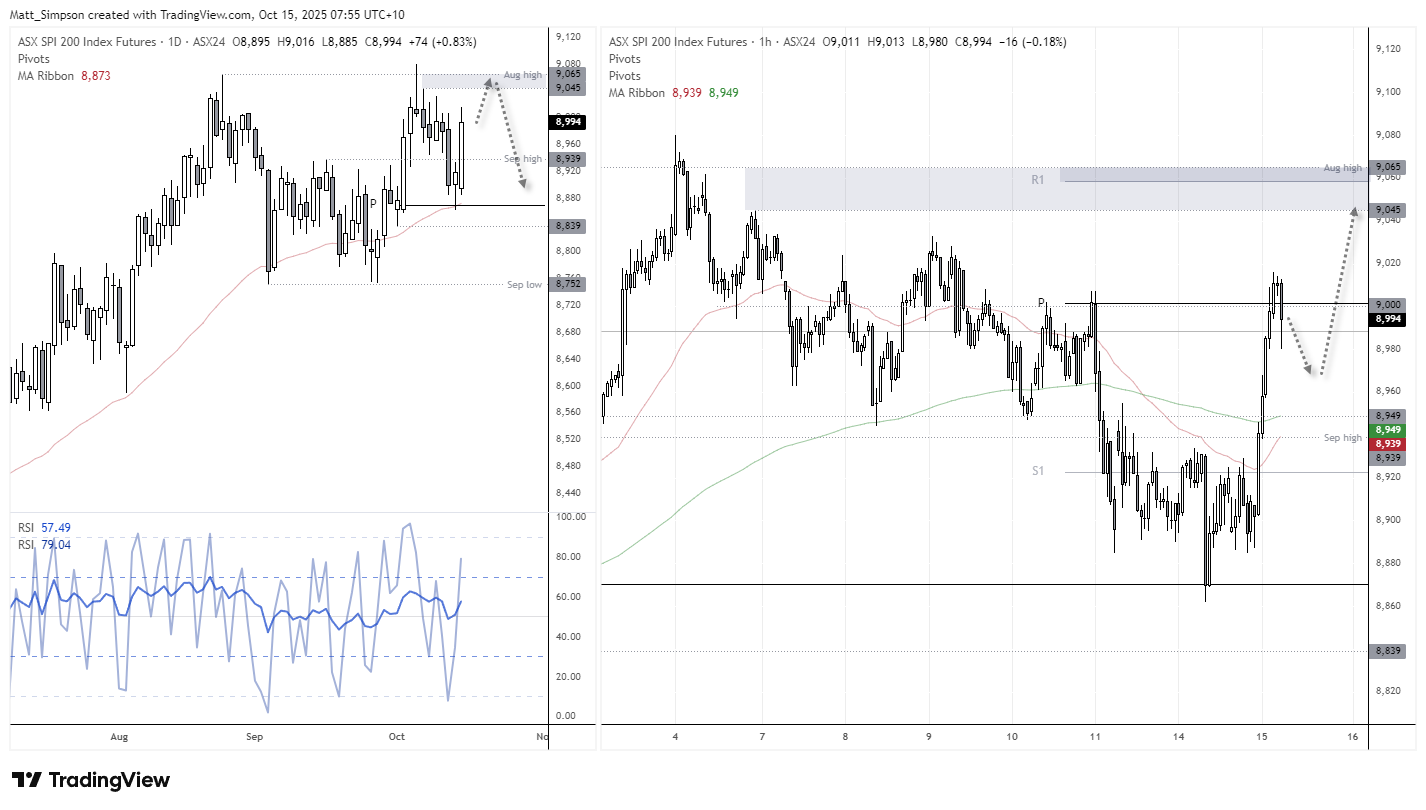
Task: Click the R1 pivot label on the hourly chart
Action: [1037, 179]
